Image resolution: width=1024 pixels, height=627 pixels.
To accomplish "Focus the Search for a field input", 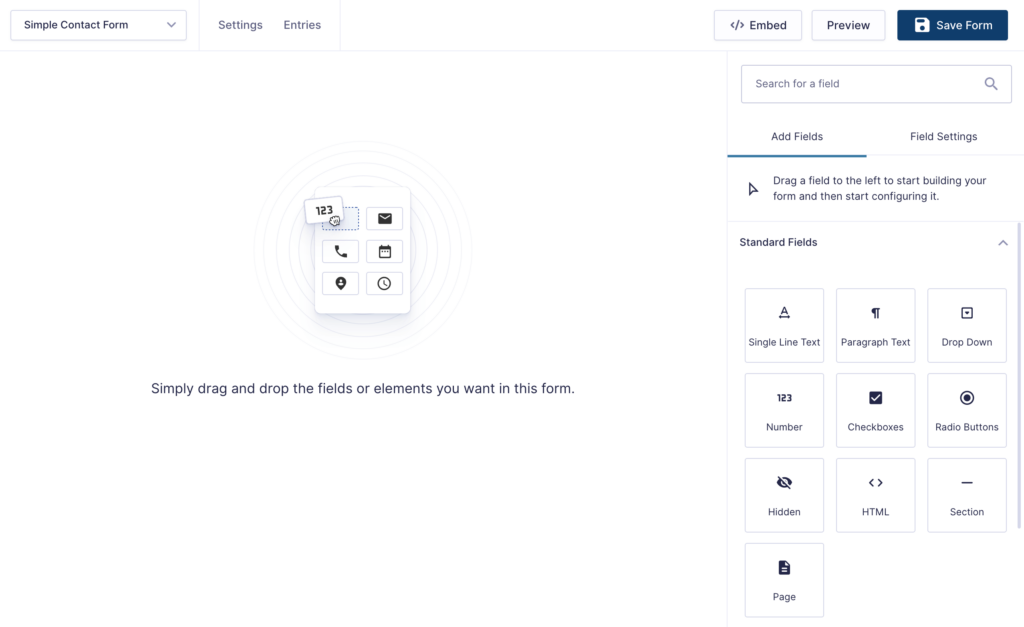I will tap(860, 84).
